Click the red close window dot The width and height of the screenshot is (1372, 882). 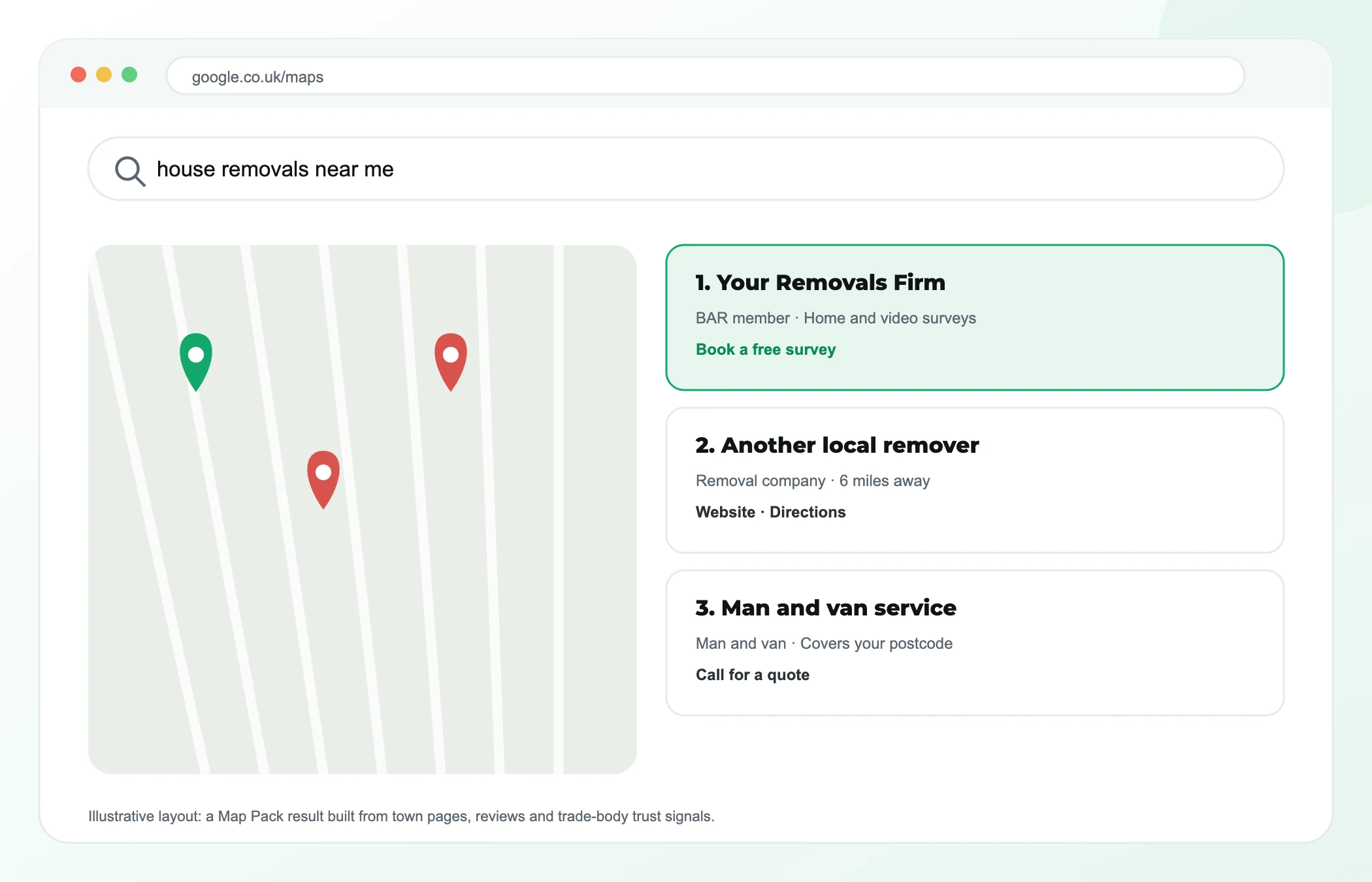78,74
